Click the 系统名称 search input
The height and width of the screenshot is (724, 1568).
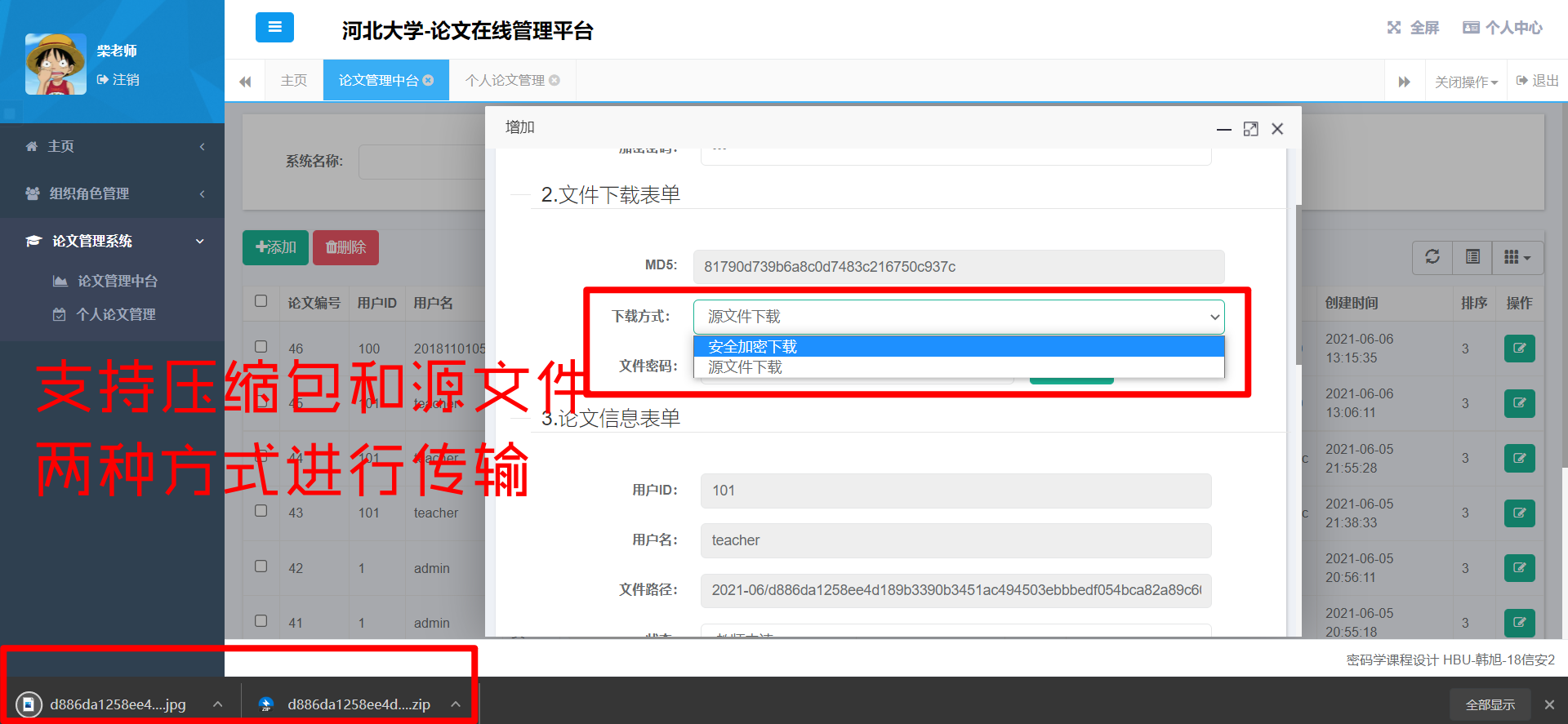(422, 162)
